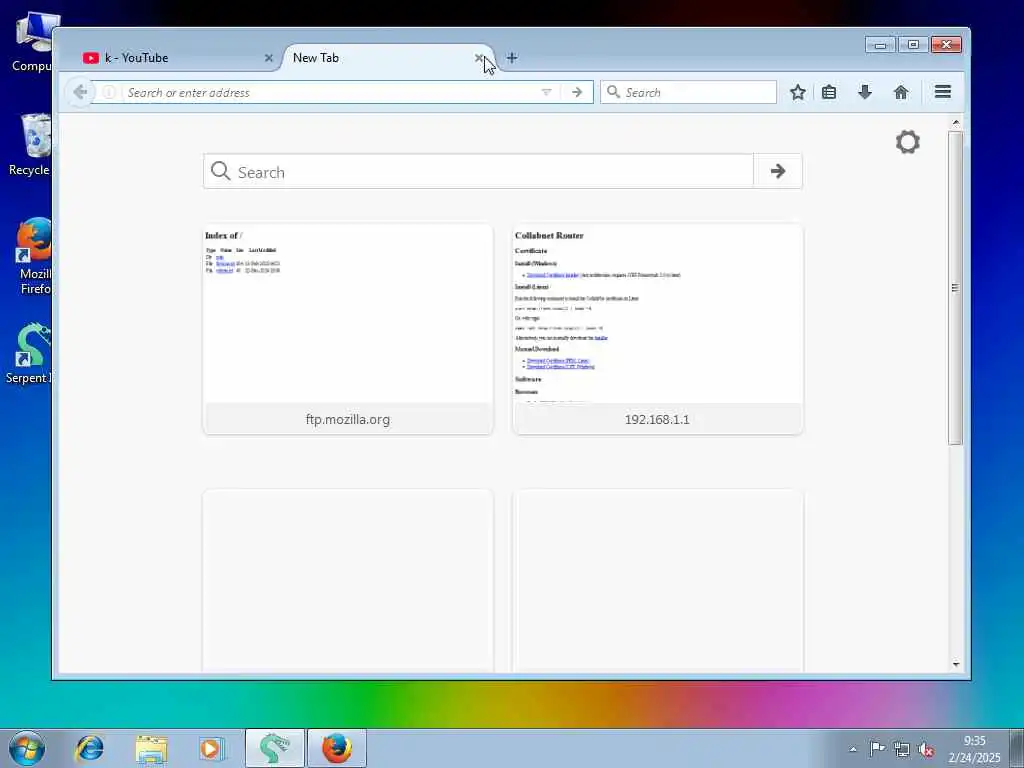Select the Recycle Bin desktop icon
This screenshot has height=768, width=1024.
click(30, 145)
